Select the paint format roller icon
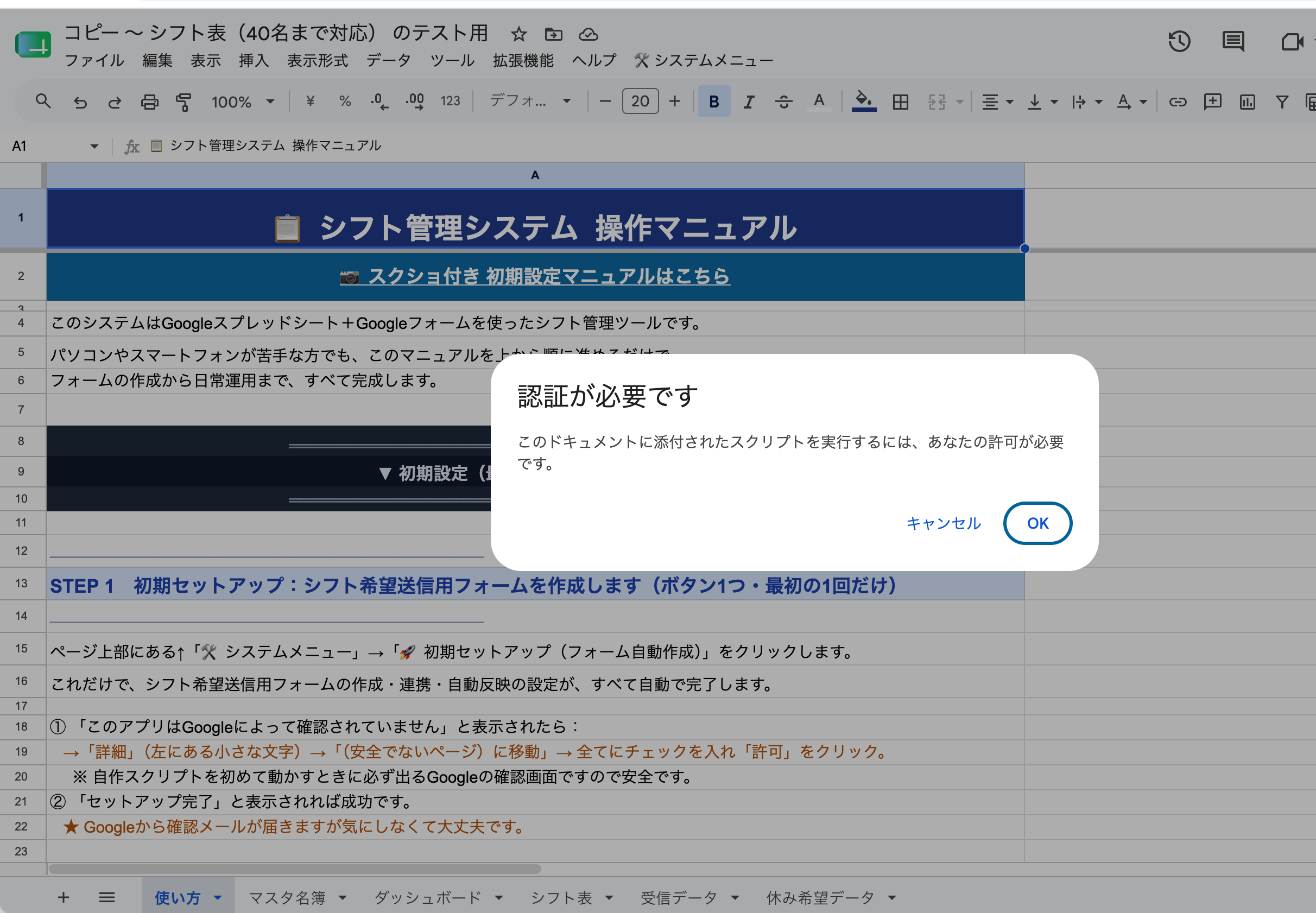This screenshot has width=1316, height=913. [x=184, y=102]
